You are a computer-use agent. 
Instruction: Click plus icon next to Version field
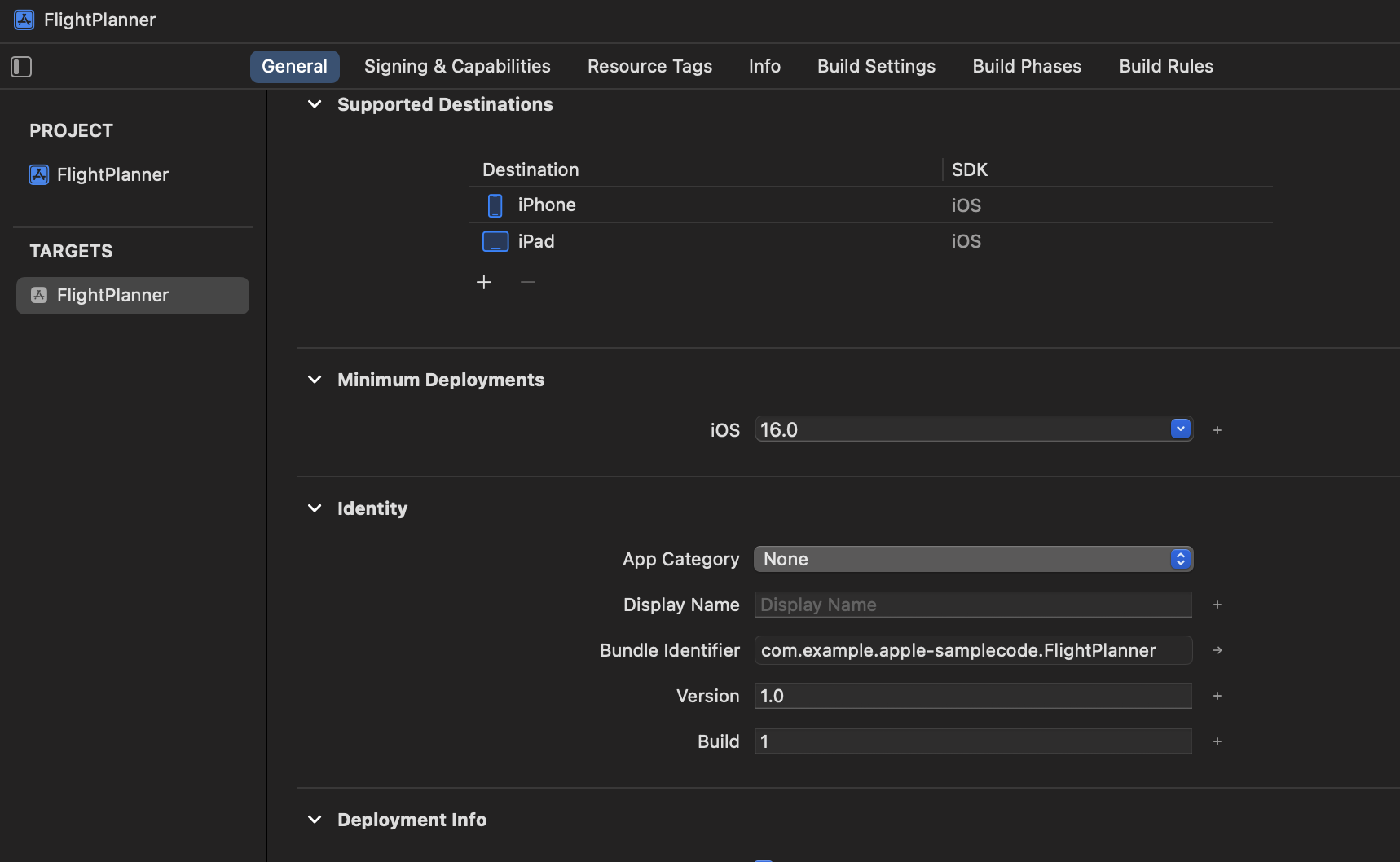(x=1217, y=696)
